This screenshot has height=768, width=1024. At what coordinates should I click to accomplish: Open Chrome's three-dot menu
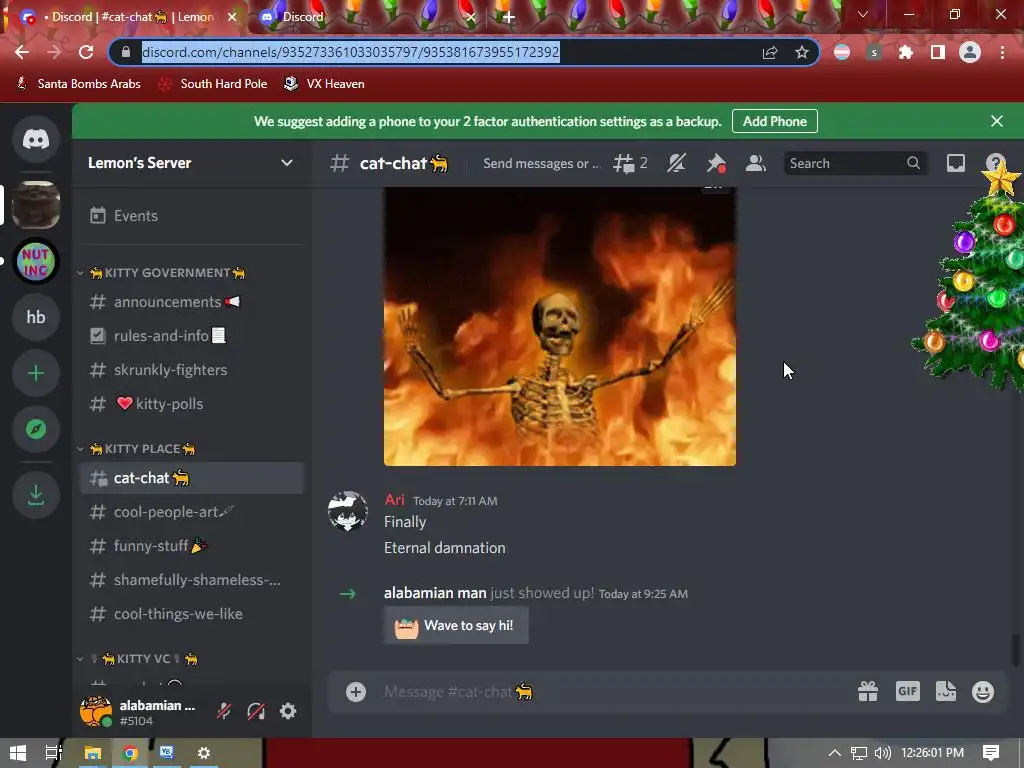tap(1002, 52)
